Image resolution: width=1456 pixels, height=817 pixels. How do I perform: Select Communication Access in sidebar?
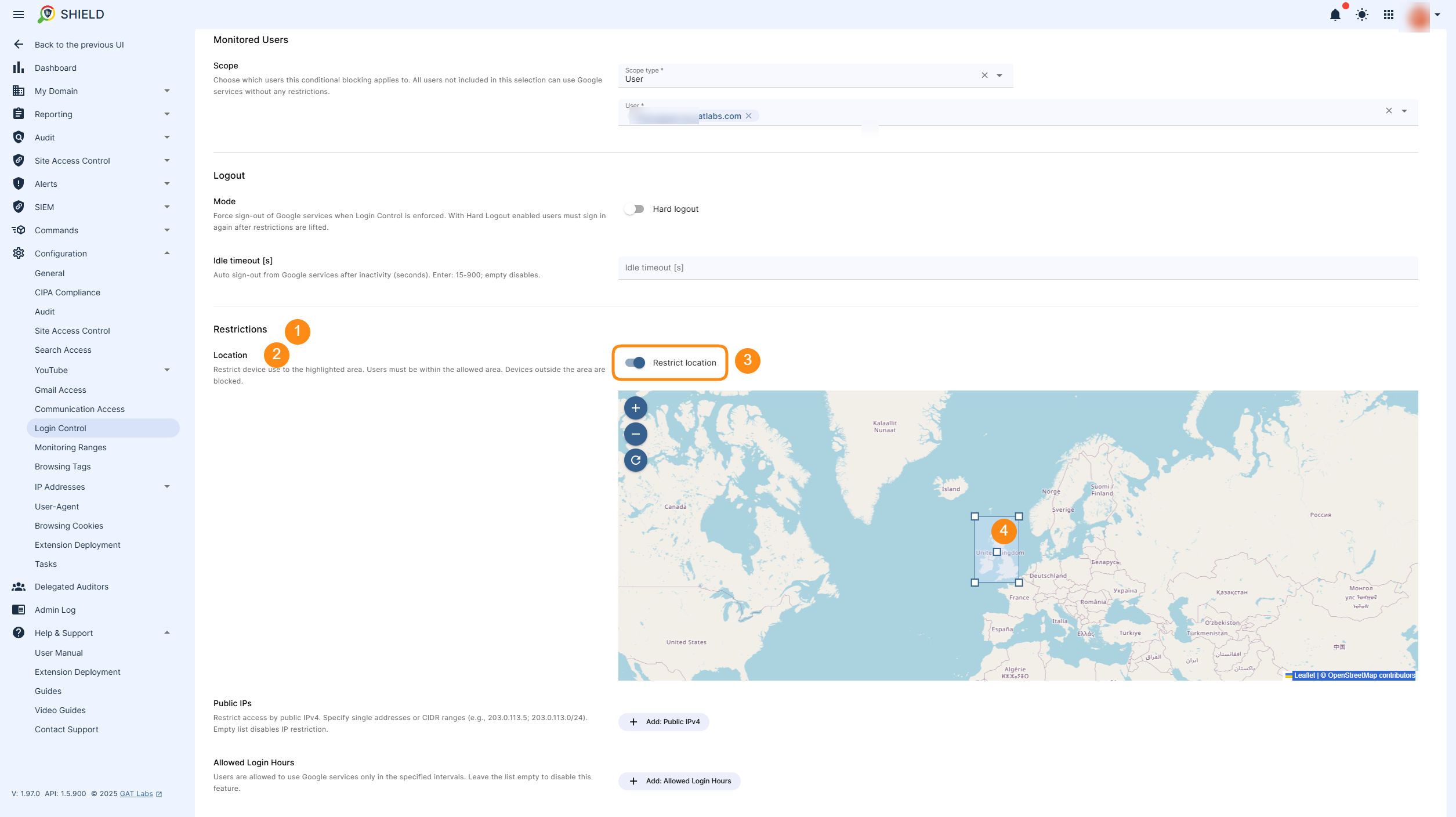(79, 409)
